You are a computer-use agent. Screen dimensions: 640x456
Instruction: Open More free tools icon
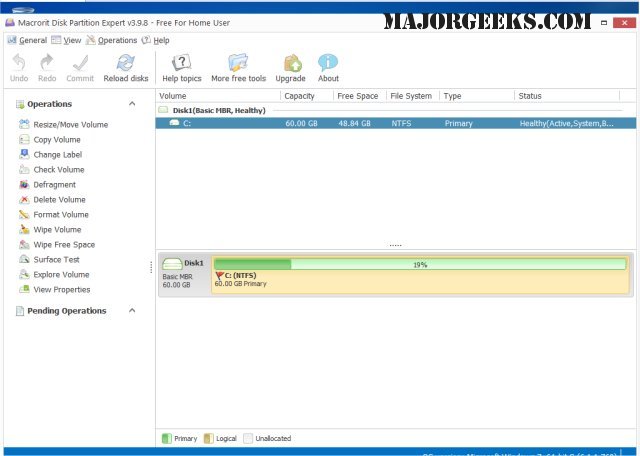coord(238,62)
